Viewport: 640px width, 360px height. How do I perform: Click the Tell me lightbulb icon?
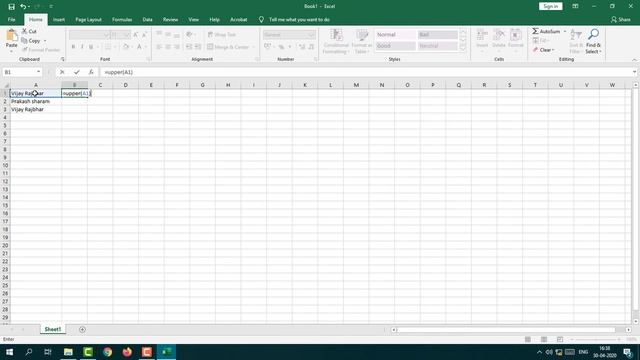(261, 20)
